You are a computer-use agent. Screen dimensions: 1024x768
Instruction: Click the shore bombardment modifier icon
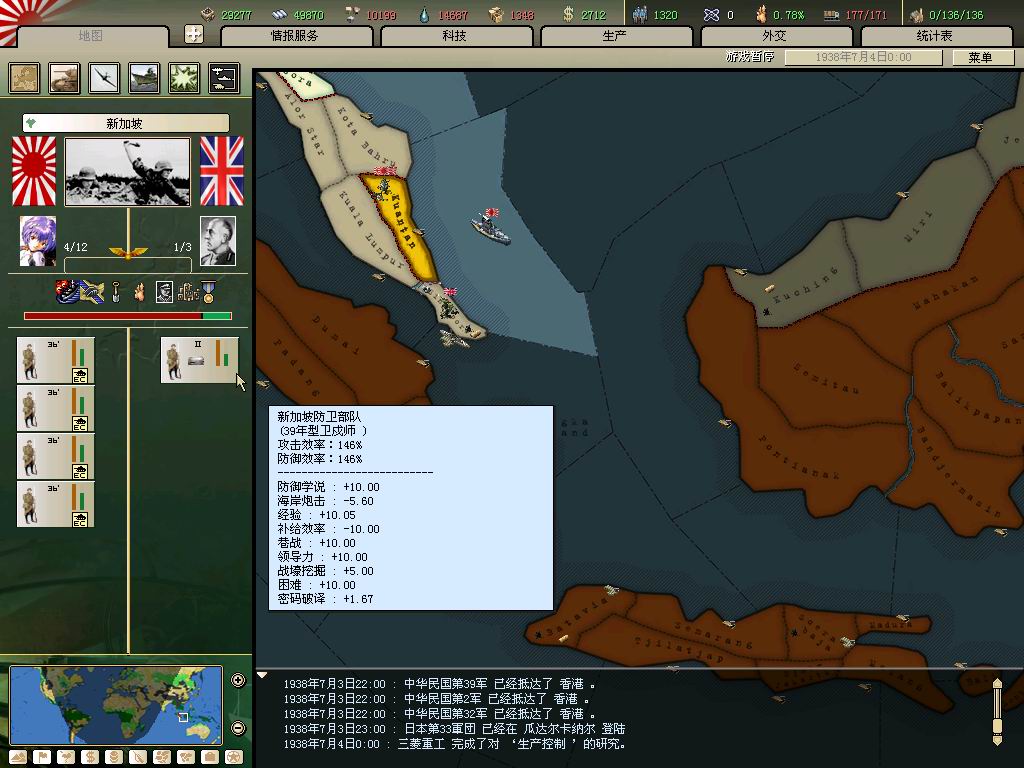click(66, 291)
